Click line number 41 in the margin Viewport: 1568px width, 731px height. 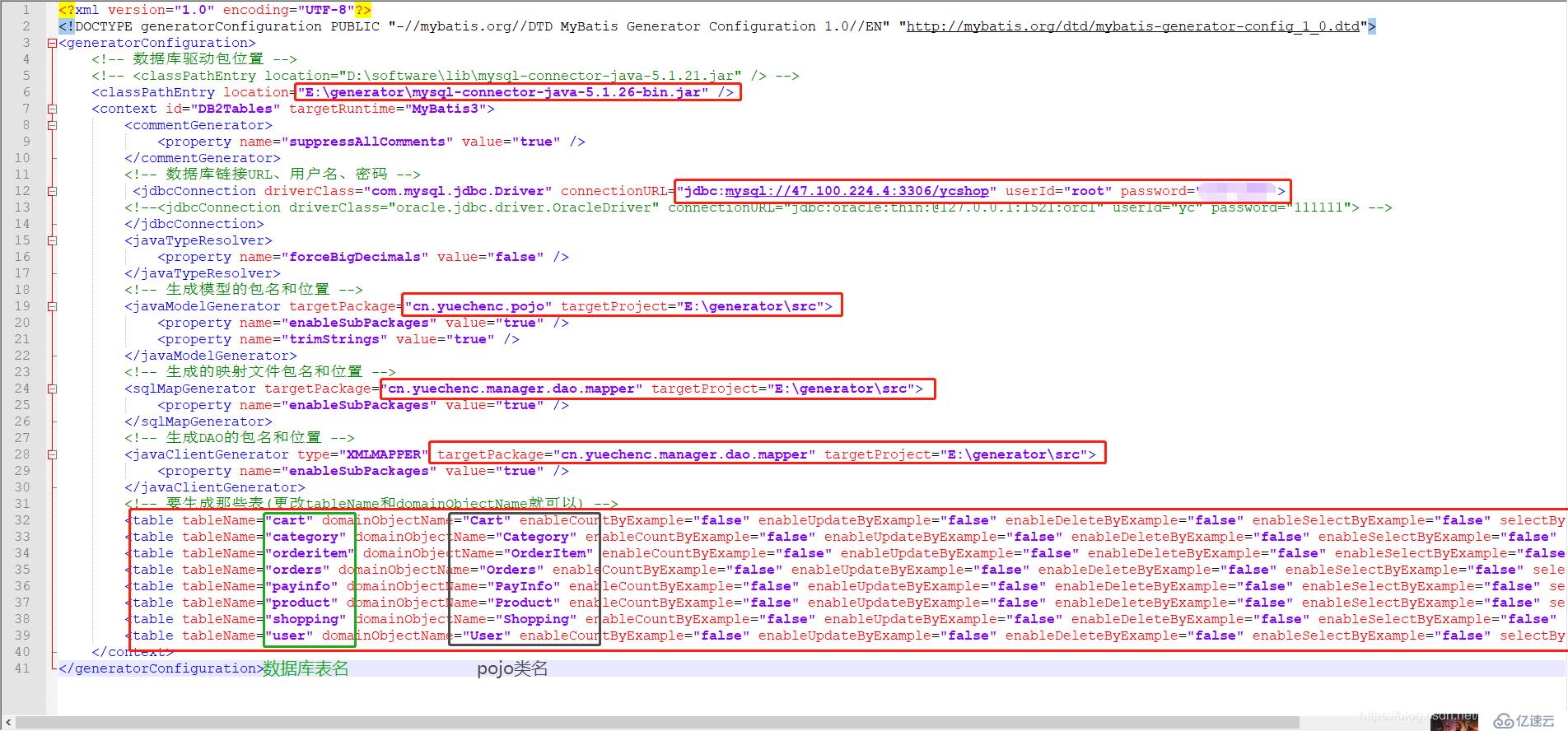click(22, 668)
